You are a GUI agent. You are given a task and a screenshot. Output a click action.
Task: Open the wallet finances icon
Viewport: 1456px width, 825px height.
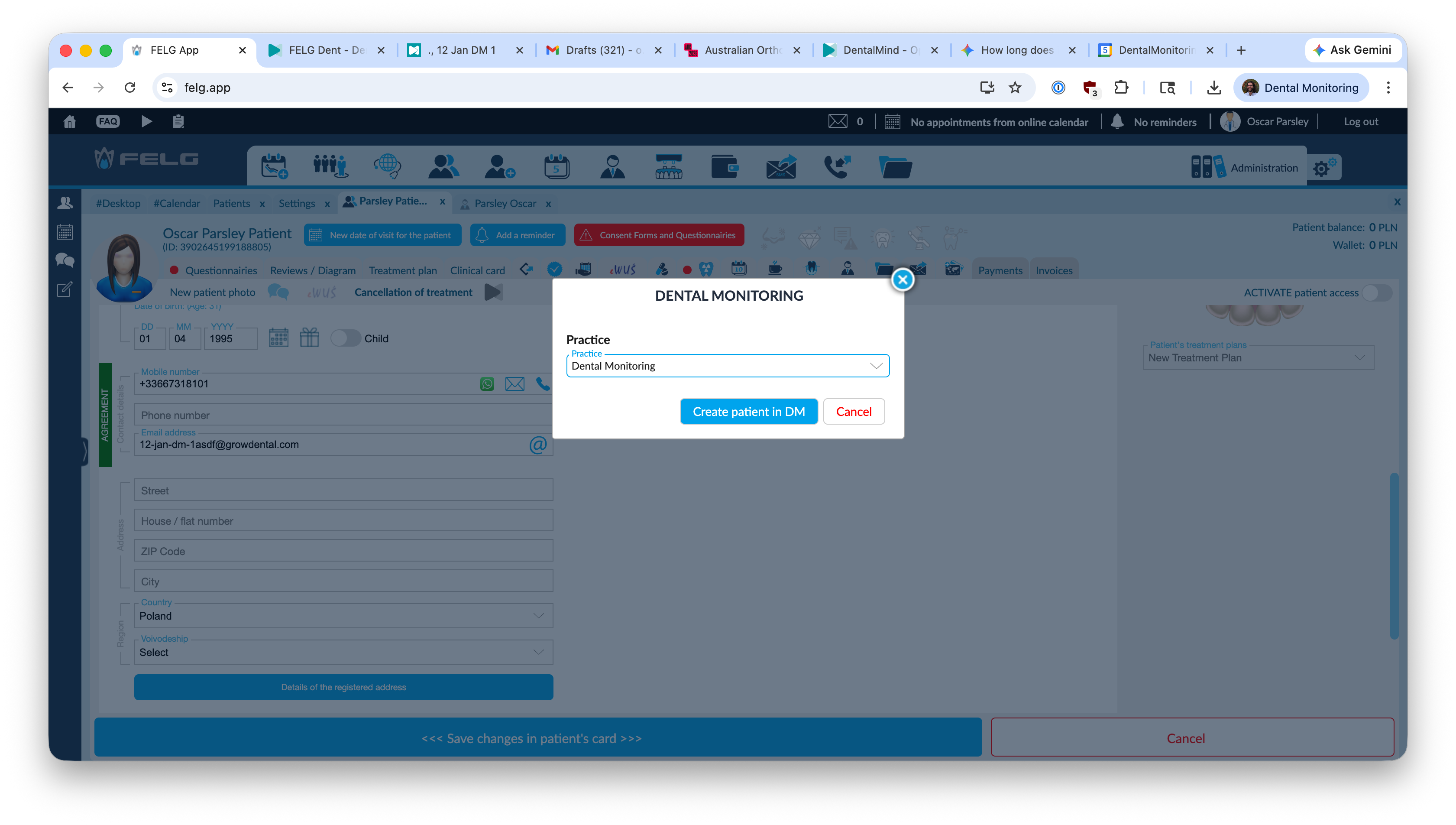pyautogui.click(x=725, y=166)
